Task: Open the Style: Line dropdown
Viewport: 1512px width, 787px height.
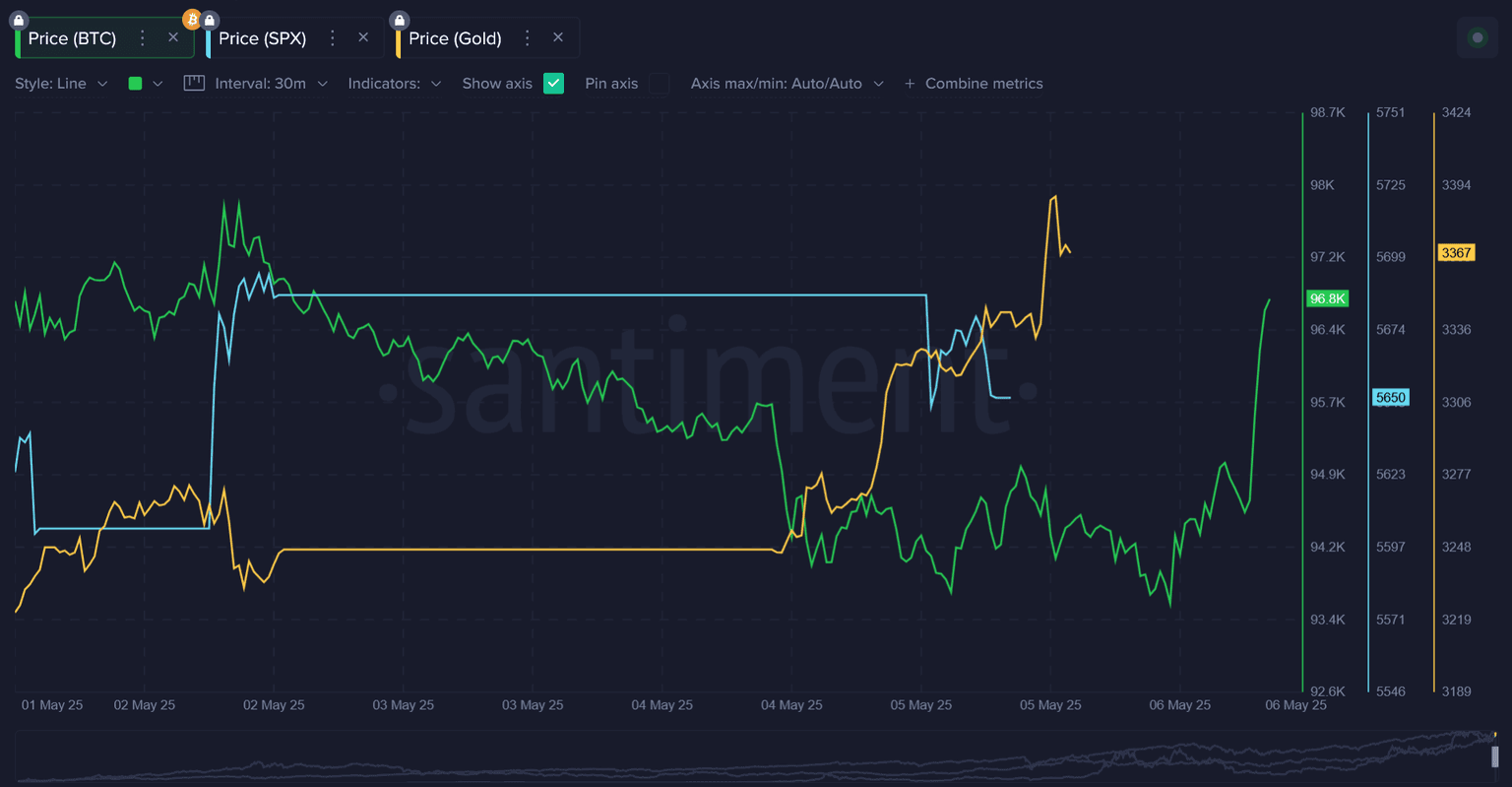Action: pyautogui.click(x=61, y=84)
